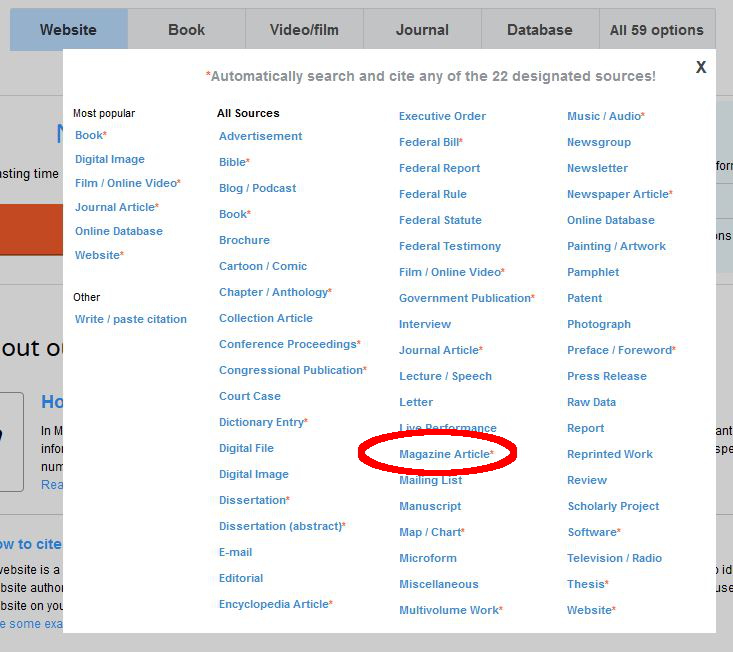The width and height of the screenshot is (733, 652).
Task: Open the Court Case source link
Action: click(249, 396)
